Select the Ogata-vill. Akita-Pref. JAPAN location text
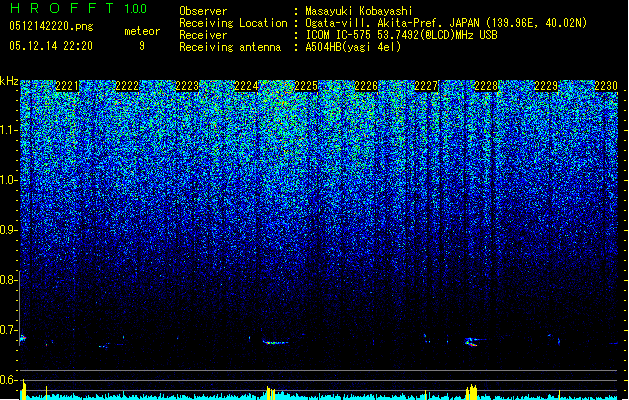The image size is (629, 400). [446, 23]
